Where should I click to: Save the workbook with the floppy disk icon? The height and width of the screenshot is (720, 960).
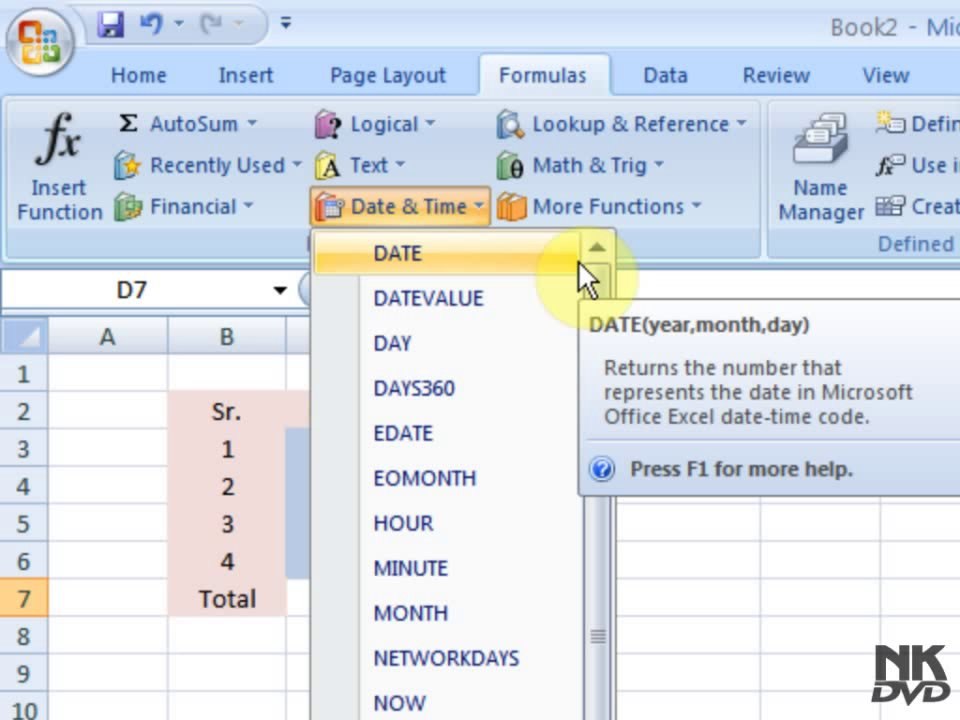pos(111,24)
